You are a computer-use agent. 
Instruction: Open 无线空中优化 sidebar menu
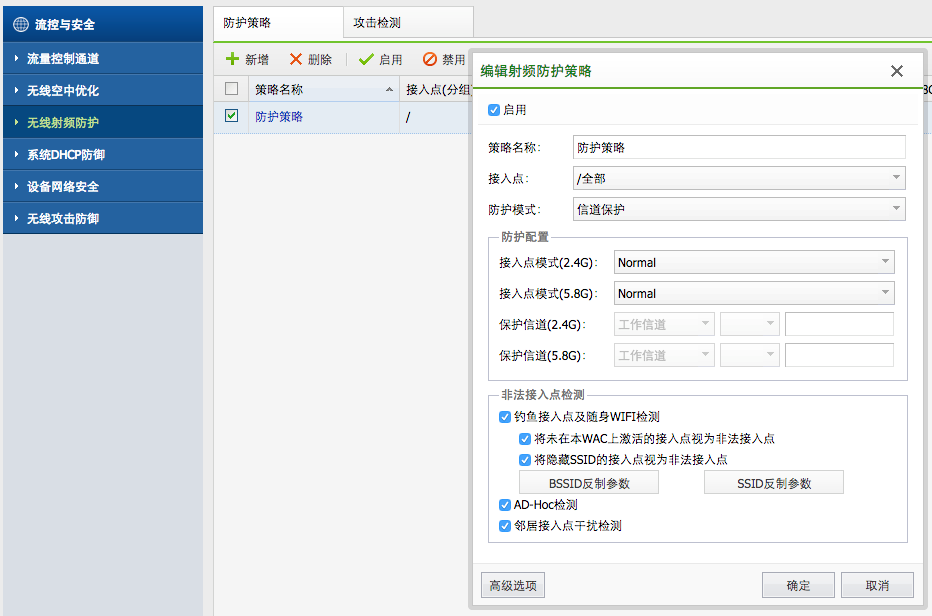63,91
